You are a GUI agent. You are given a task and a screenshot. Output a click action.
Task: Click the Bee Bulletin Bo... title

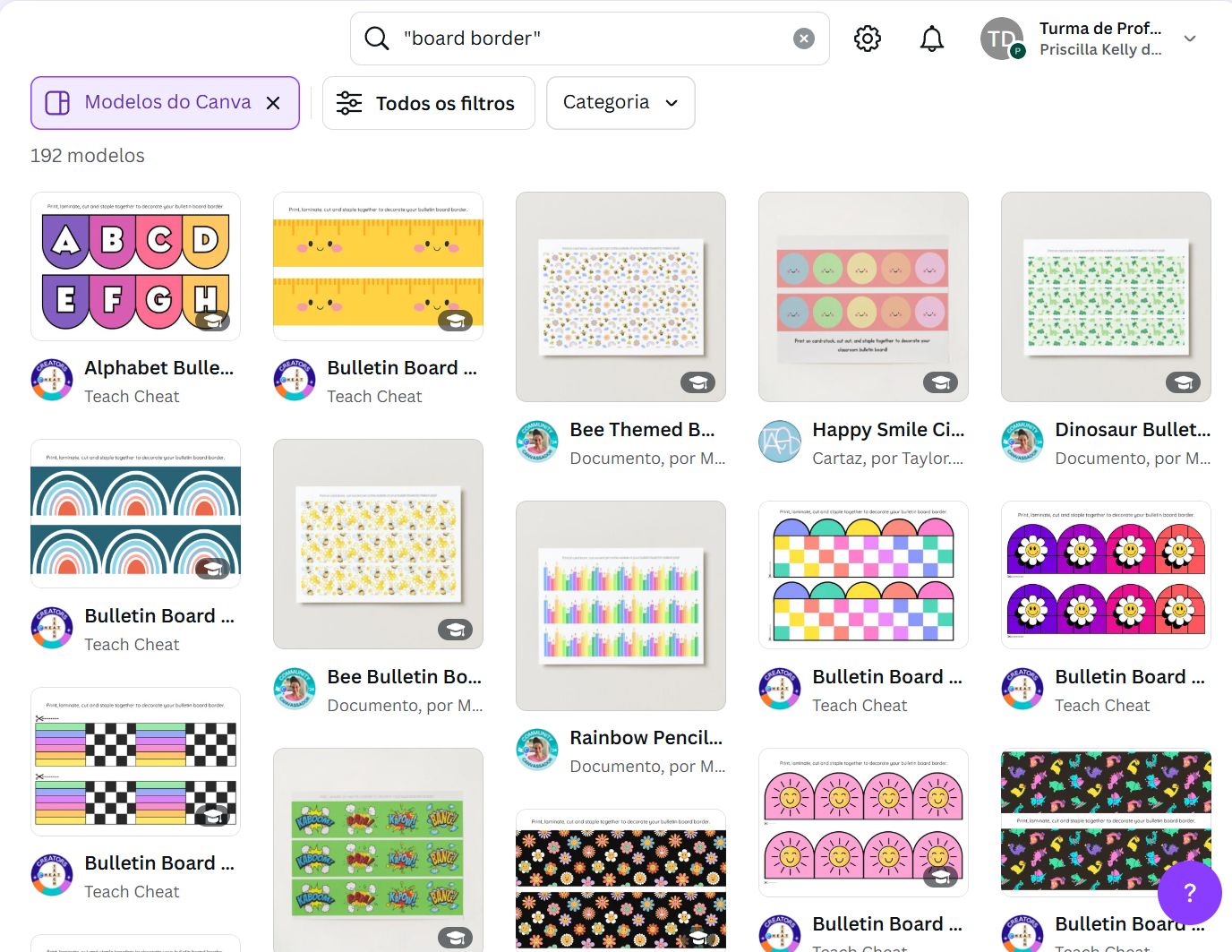tap(405, 677)
